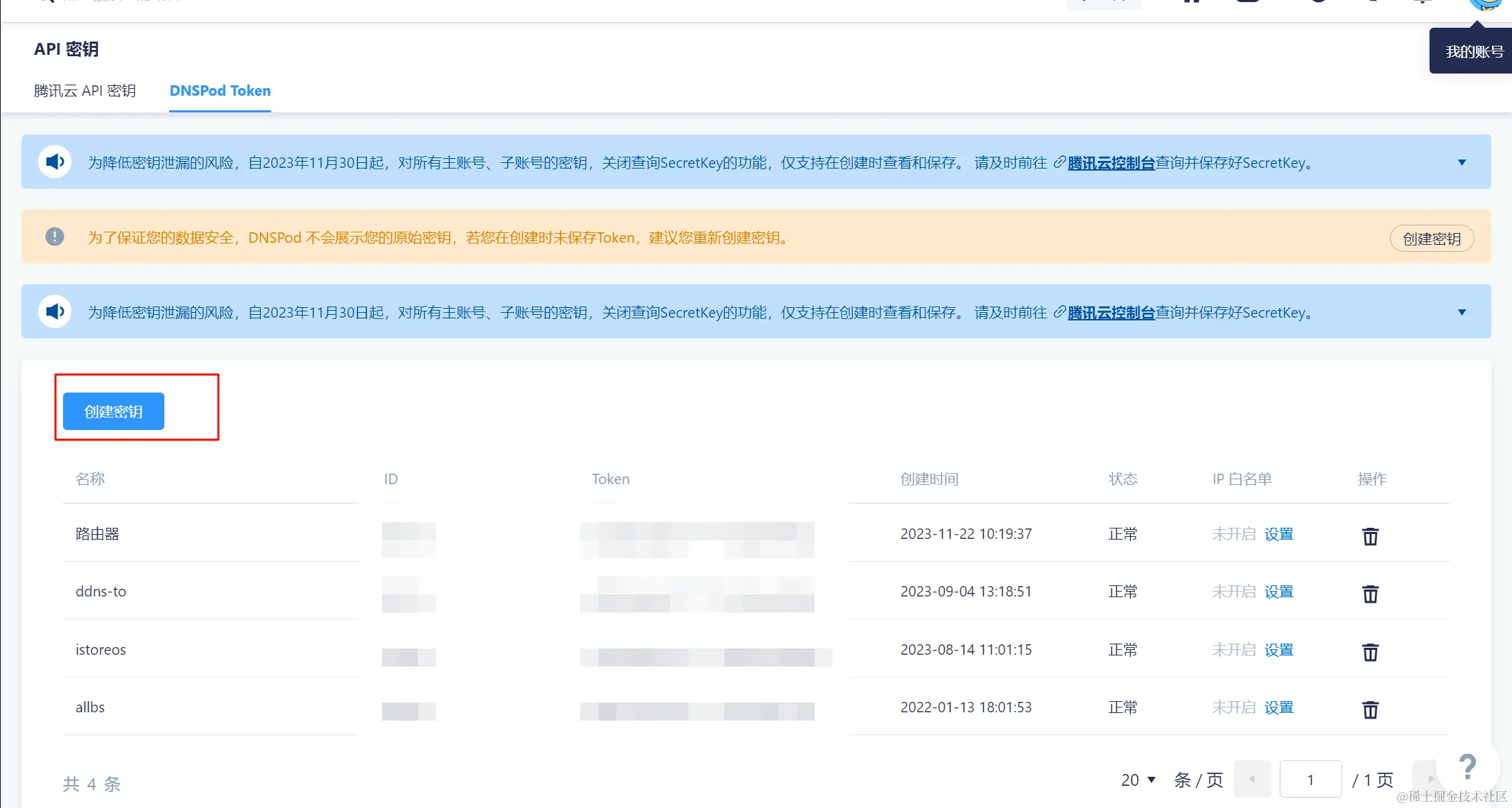This screenshot has height=808, width=1512.
Task: Select the DNSPod Token tab
Action: click(x=220, y=91)
